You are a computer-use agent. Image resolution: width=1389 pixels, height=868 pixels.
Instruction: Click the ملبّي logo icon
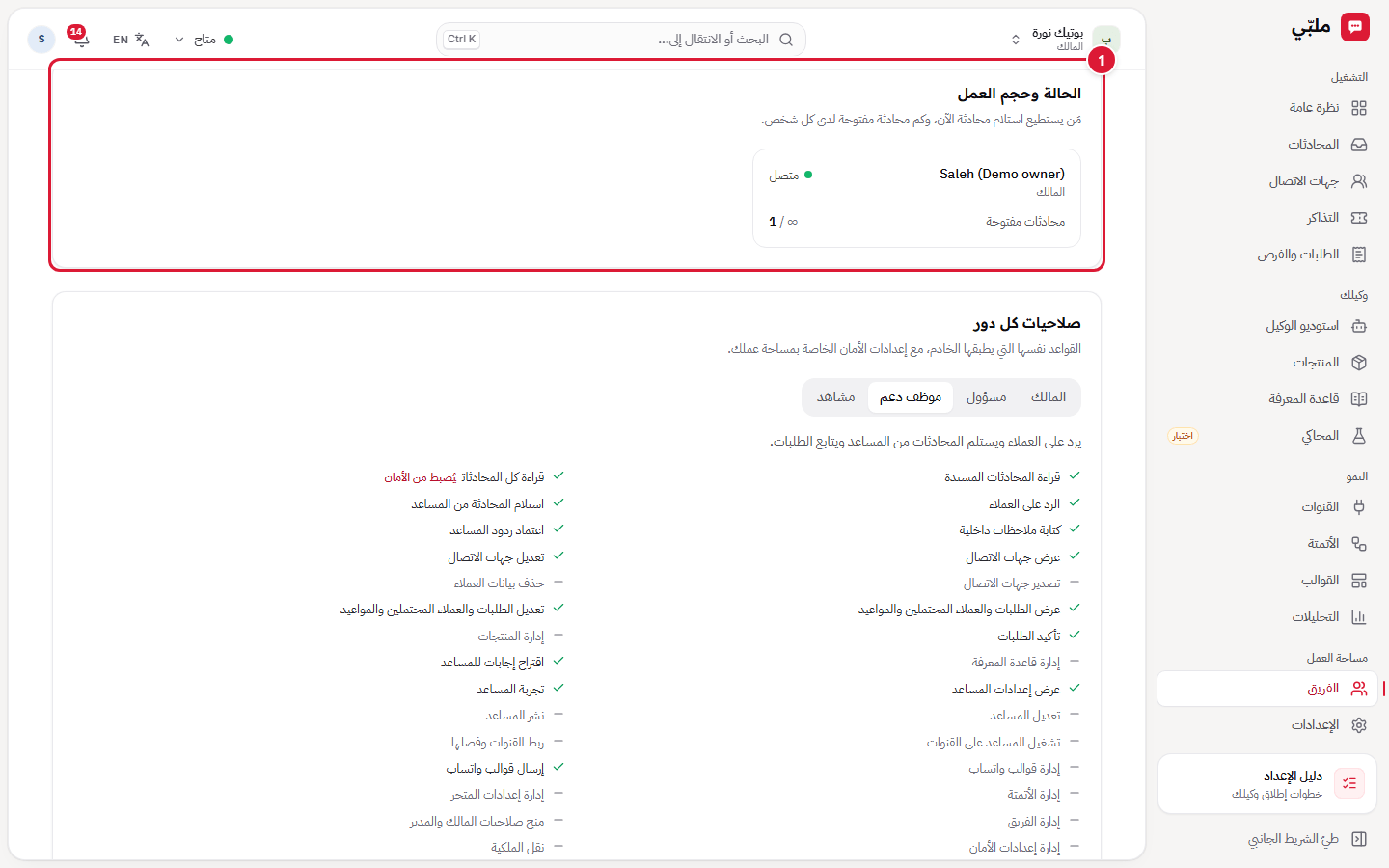[1355, 27]
